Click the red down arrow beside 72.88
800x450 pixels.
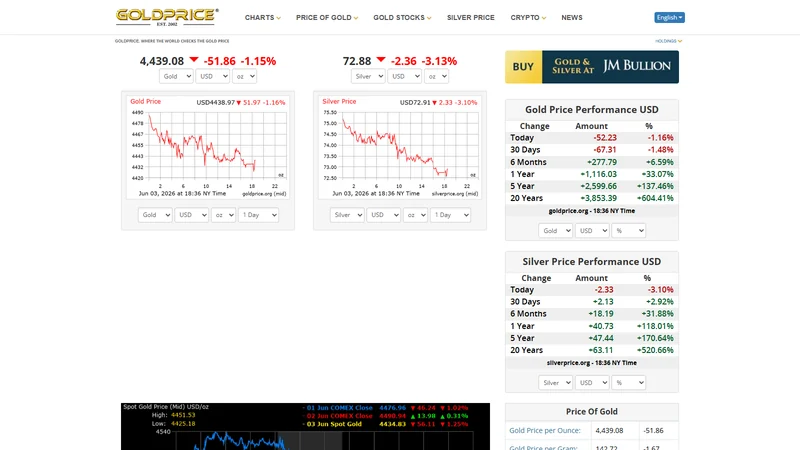pyautogui.click(x=381, y=60)
